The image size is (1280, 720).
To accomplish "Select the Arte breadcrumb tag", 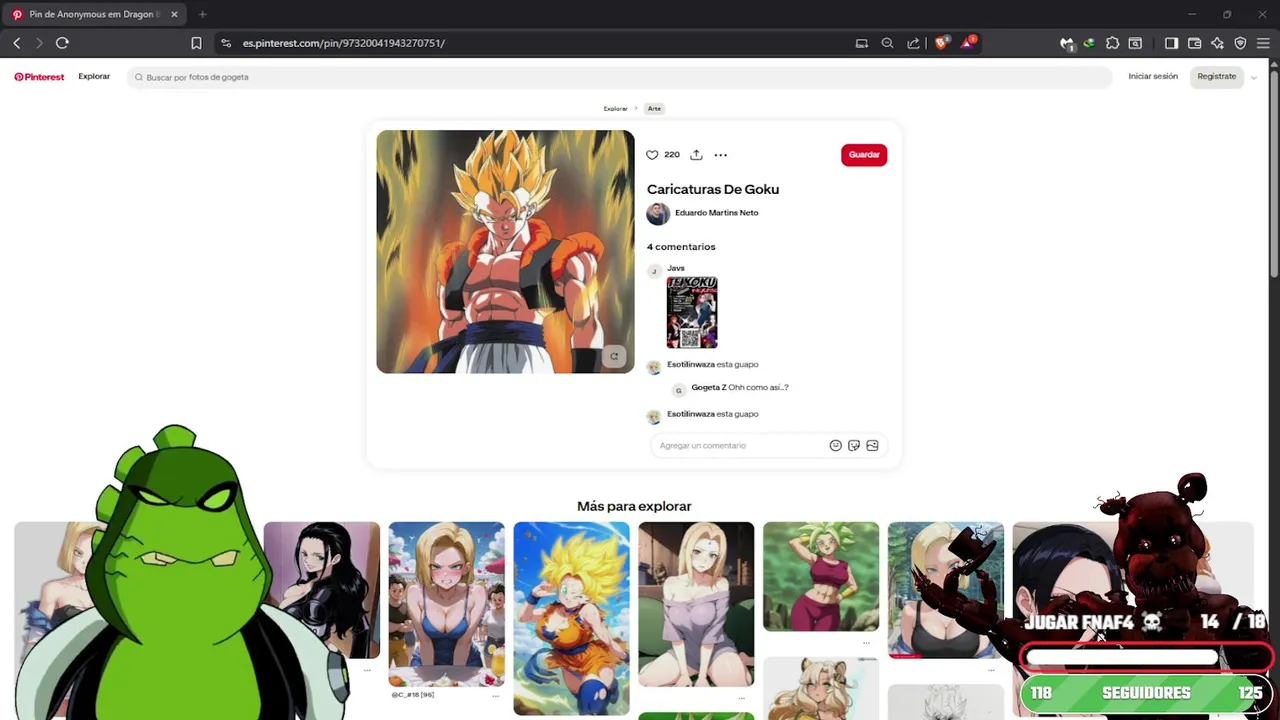I will [x=654, y=108].
